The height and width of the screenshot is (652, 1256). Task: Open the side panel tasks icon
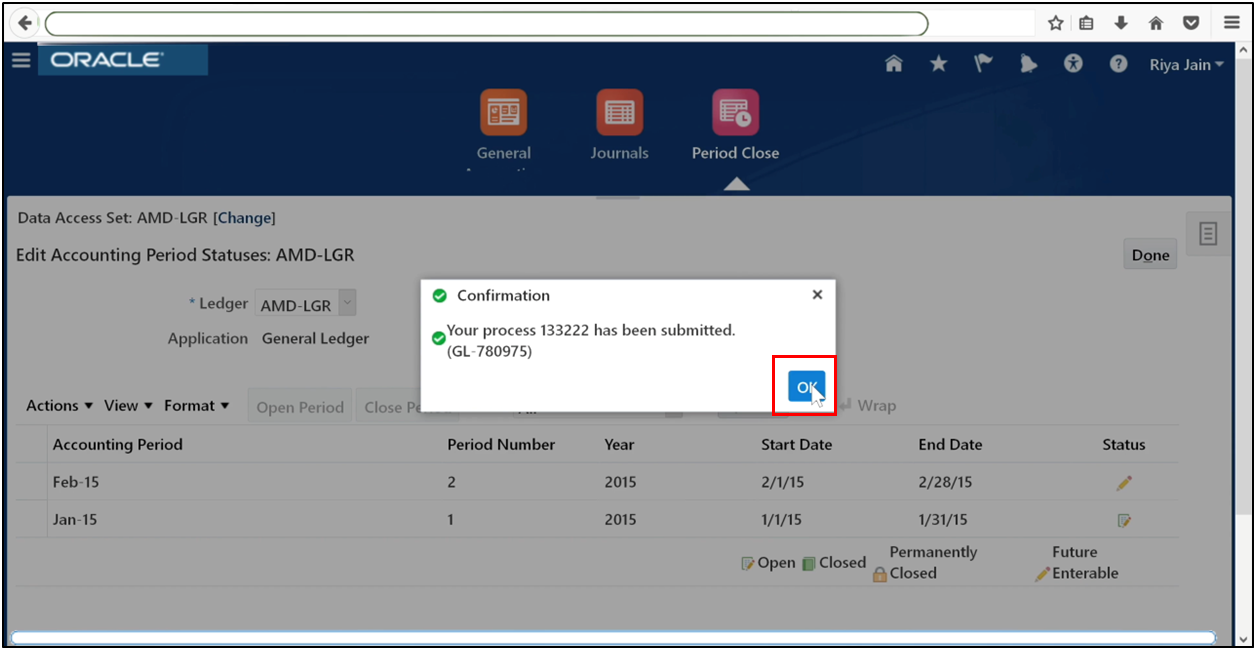coord(1207,232)
